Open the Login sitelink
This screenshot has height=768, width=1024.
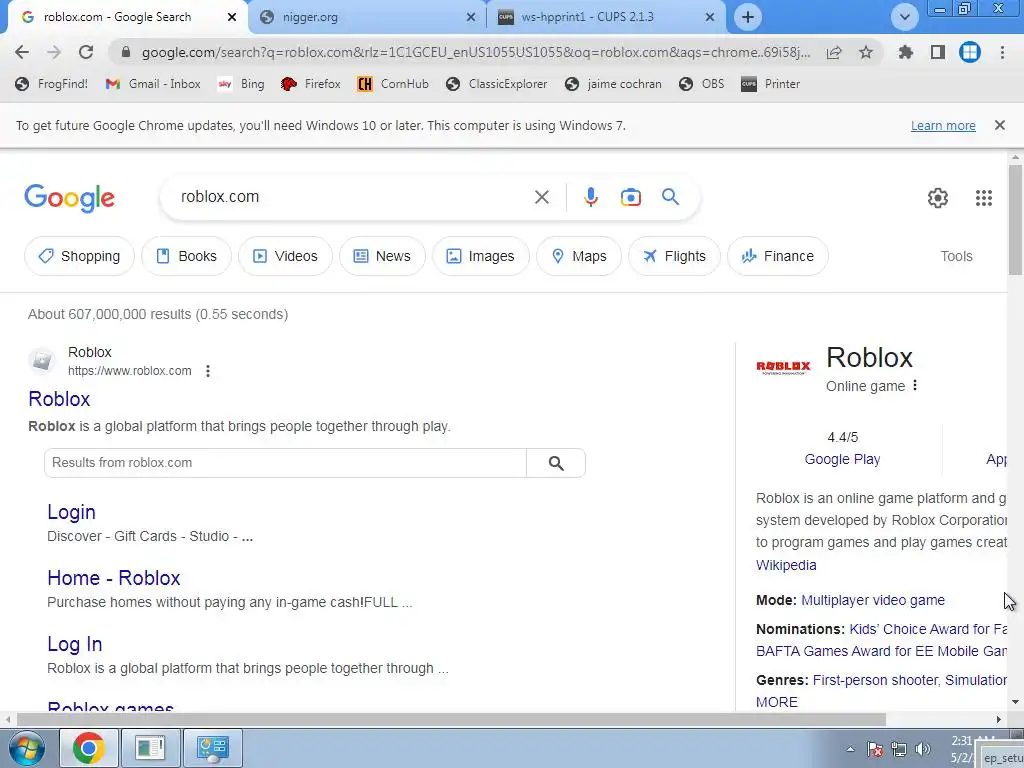coord(71,512)
